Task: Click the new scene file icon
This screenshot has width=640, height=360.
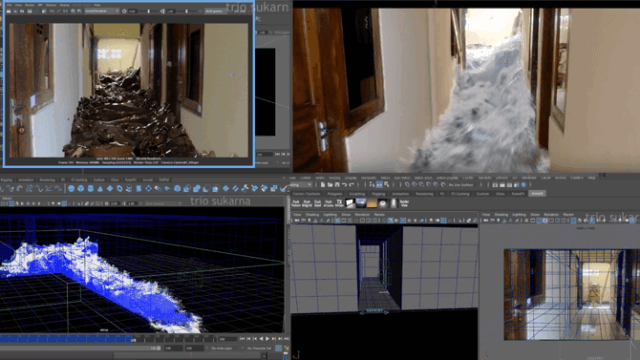Action: [322, 185]
